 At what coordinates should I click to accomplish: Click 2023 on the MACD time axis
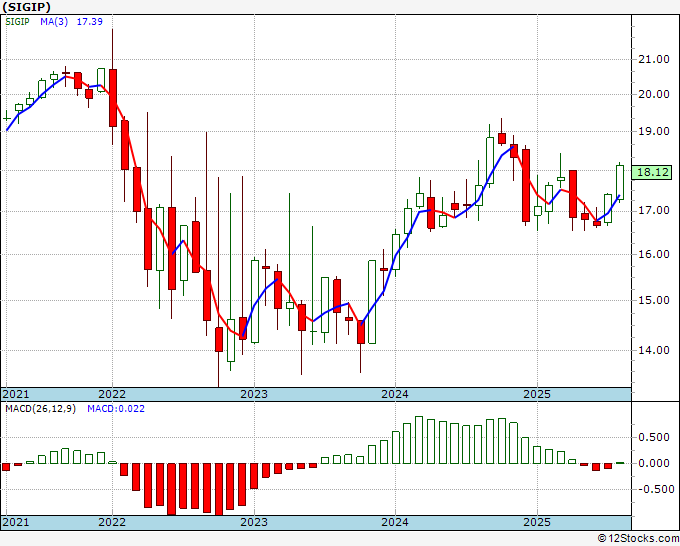(x=254, y=522)
